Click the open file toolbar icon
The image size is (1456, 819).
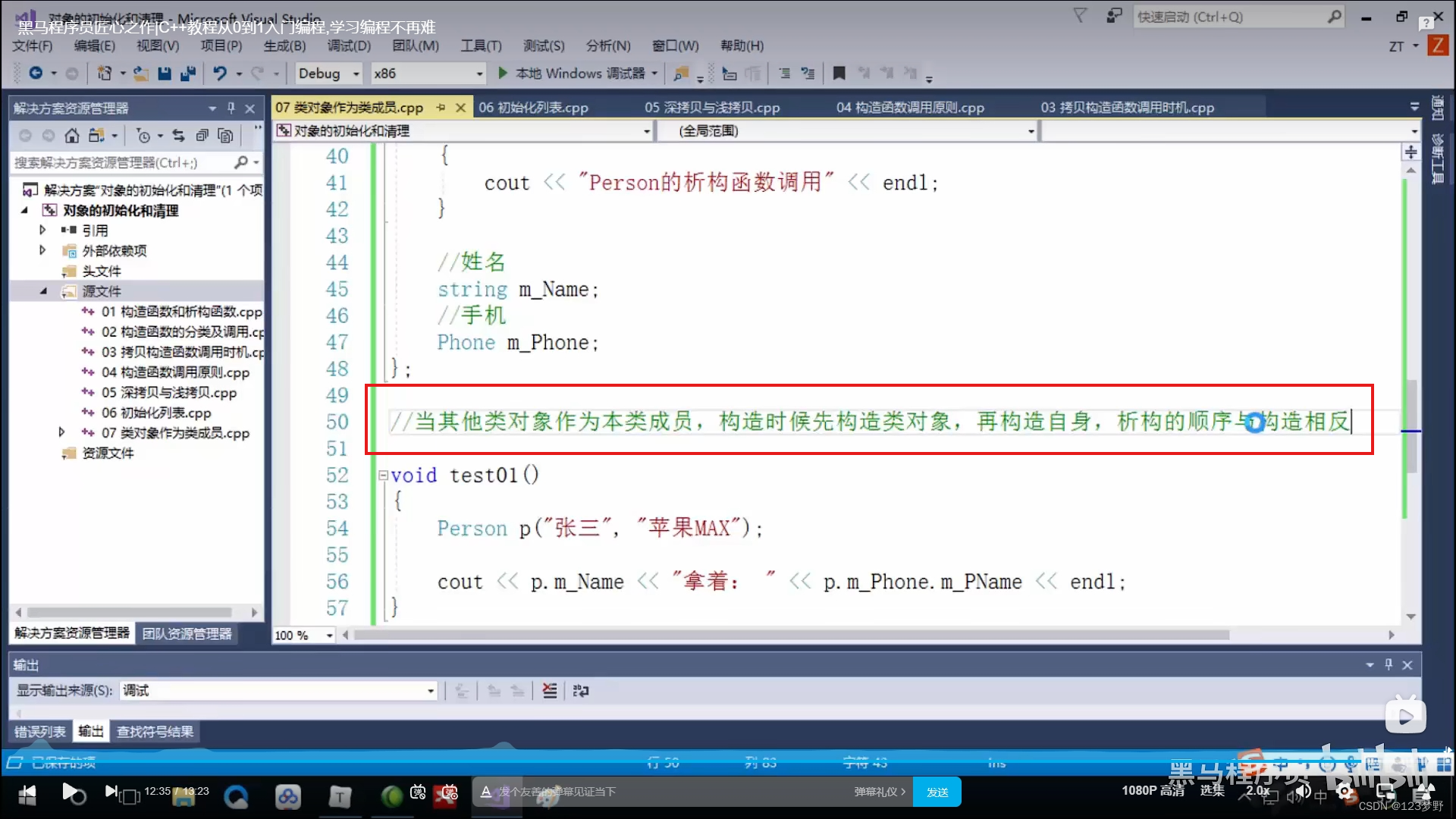141,73
